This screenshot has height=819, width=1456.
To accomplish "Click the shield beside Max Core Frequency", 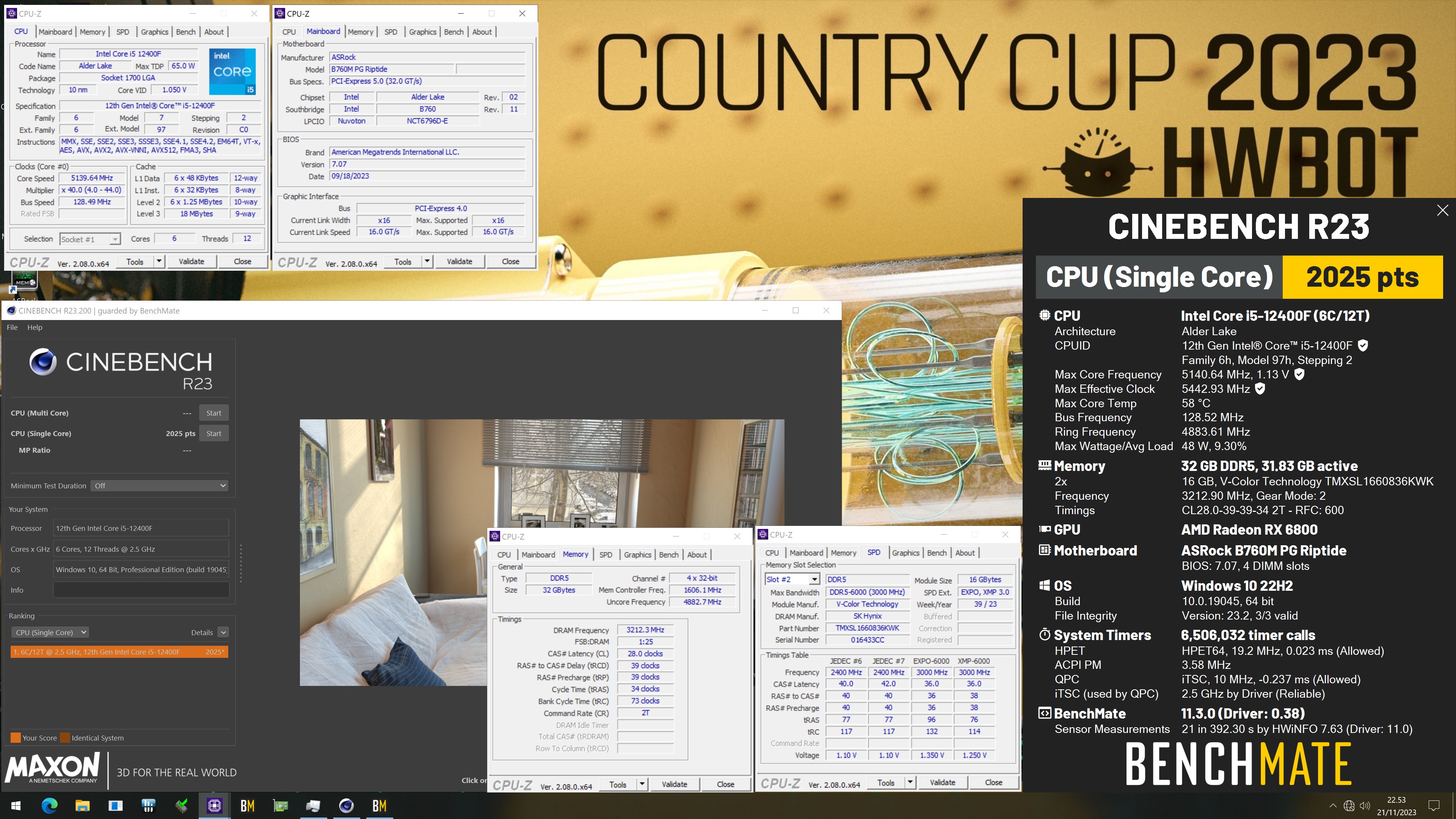I will tap(1299, 374).
